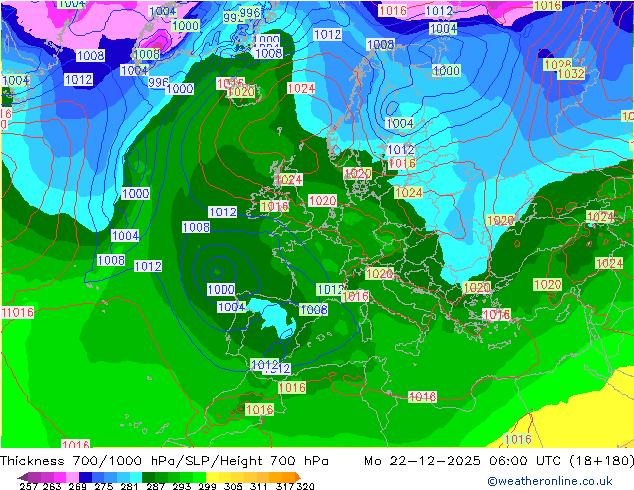Click the legend value 263
Screen dimensions: 634x490
click(52, 486)
